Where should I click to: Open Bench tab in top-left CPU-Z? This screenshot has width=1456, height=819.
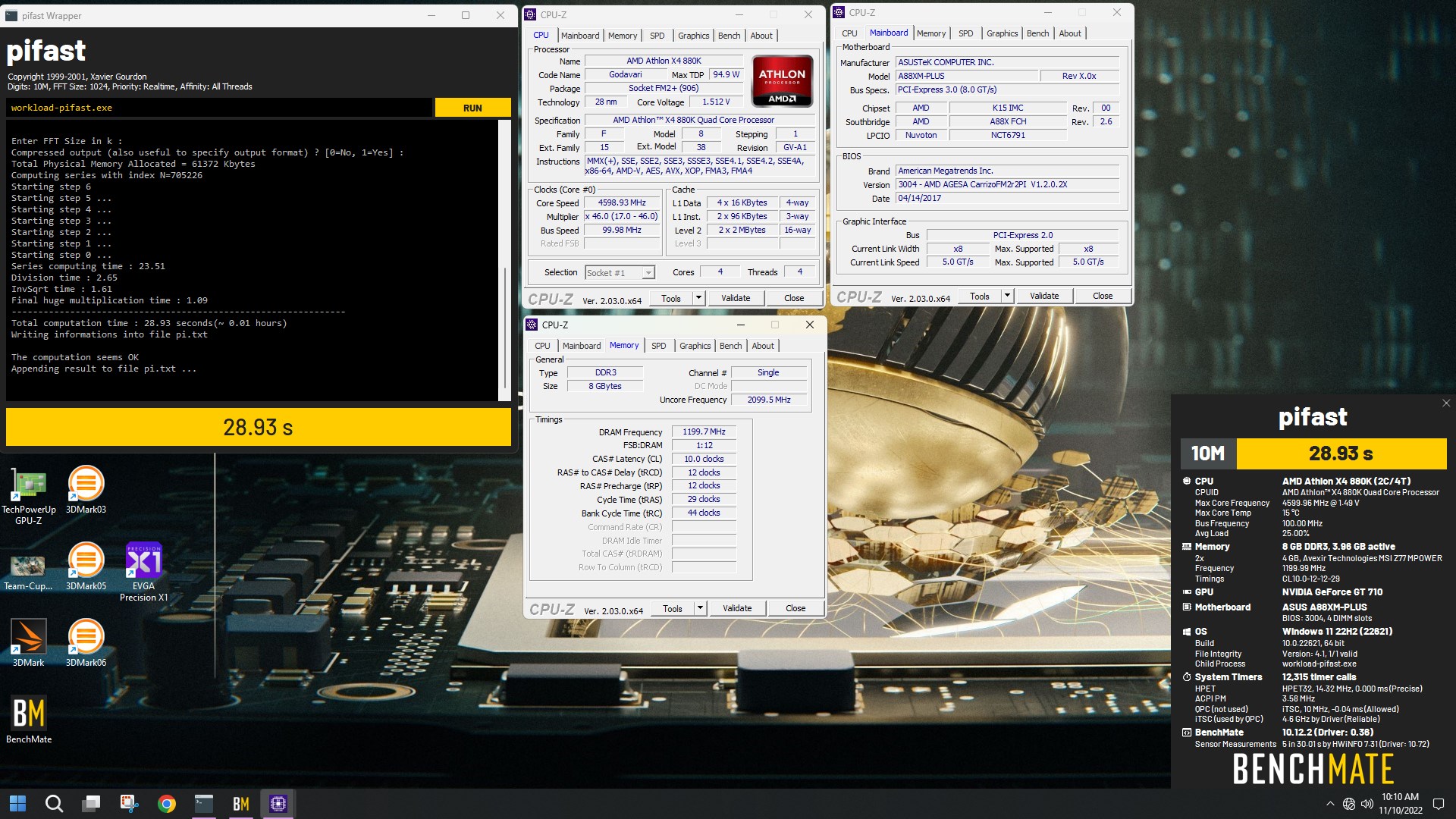coord(729,36)
